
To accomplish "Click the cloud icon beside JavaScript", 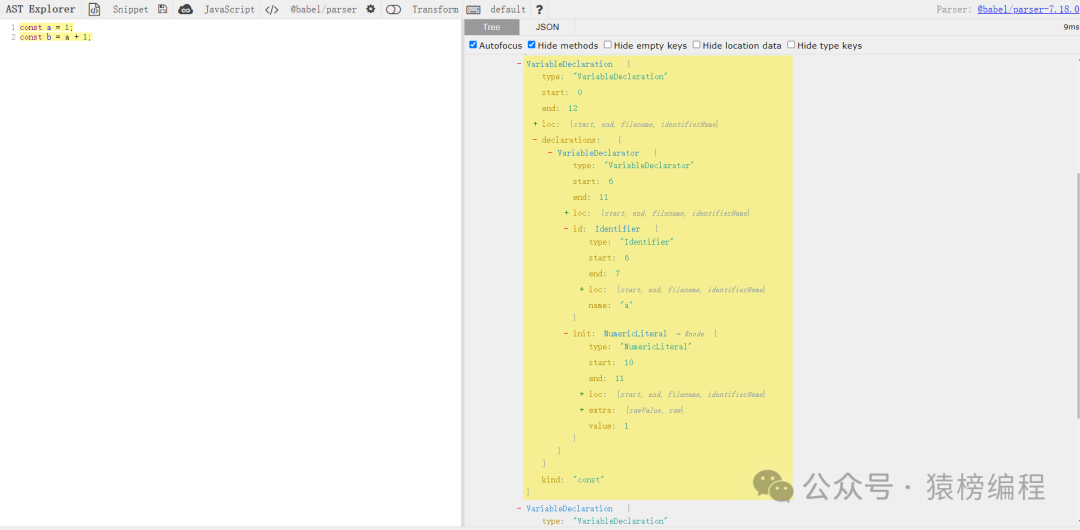I will (x=185, y=10).
